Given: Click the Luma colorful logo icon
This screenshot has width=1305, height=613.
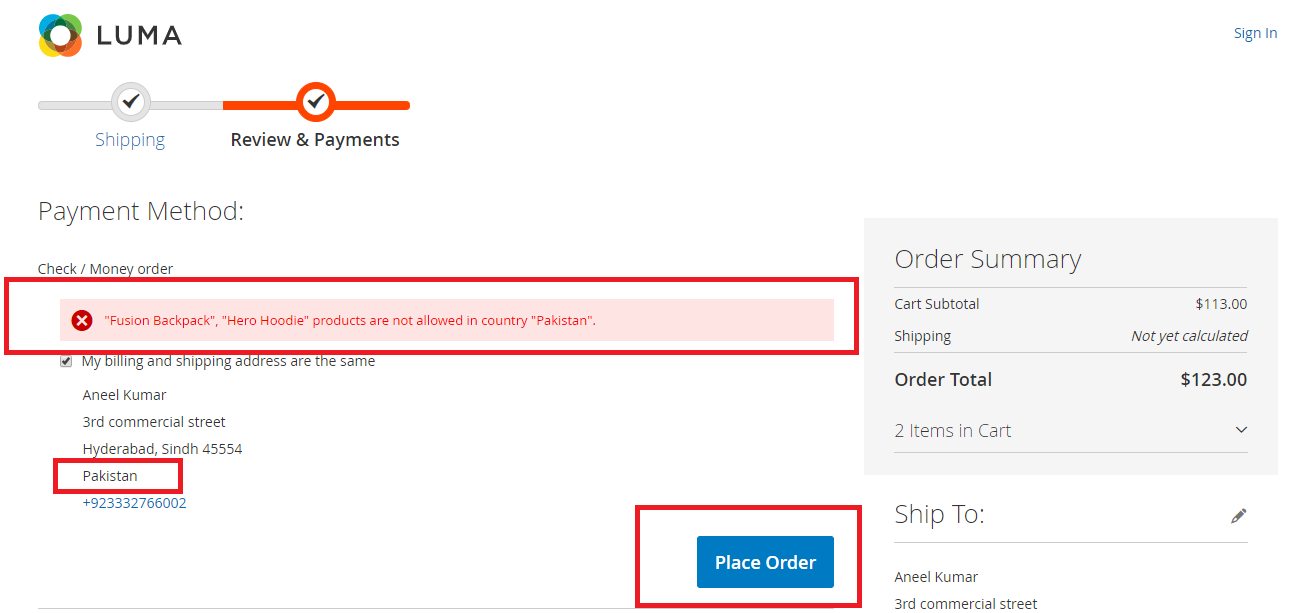Looking at the screenshot, I should (60, 36).
